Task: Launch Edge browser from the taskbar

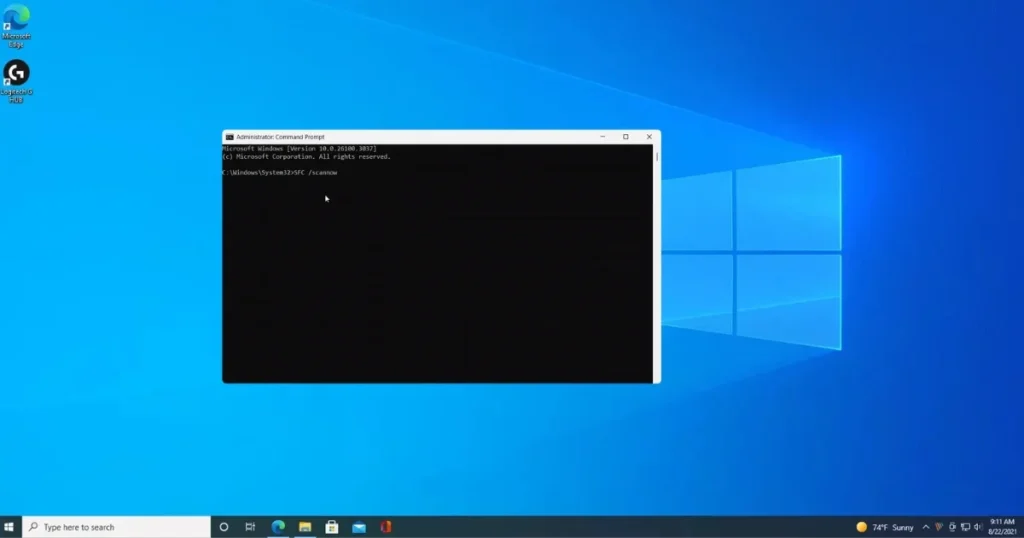Action: click(x=278, y=527)
